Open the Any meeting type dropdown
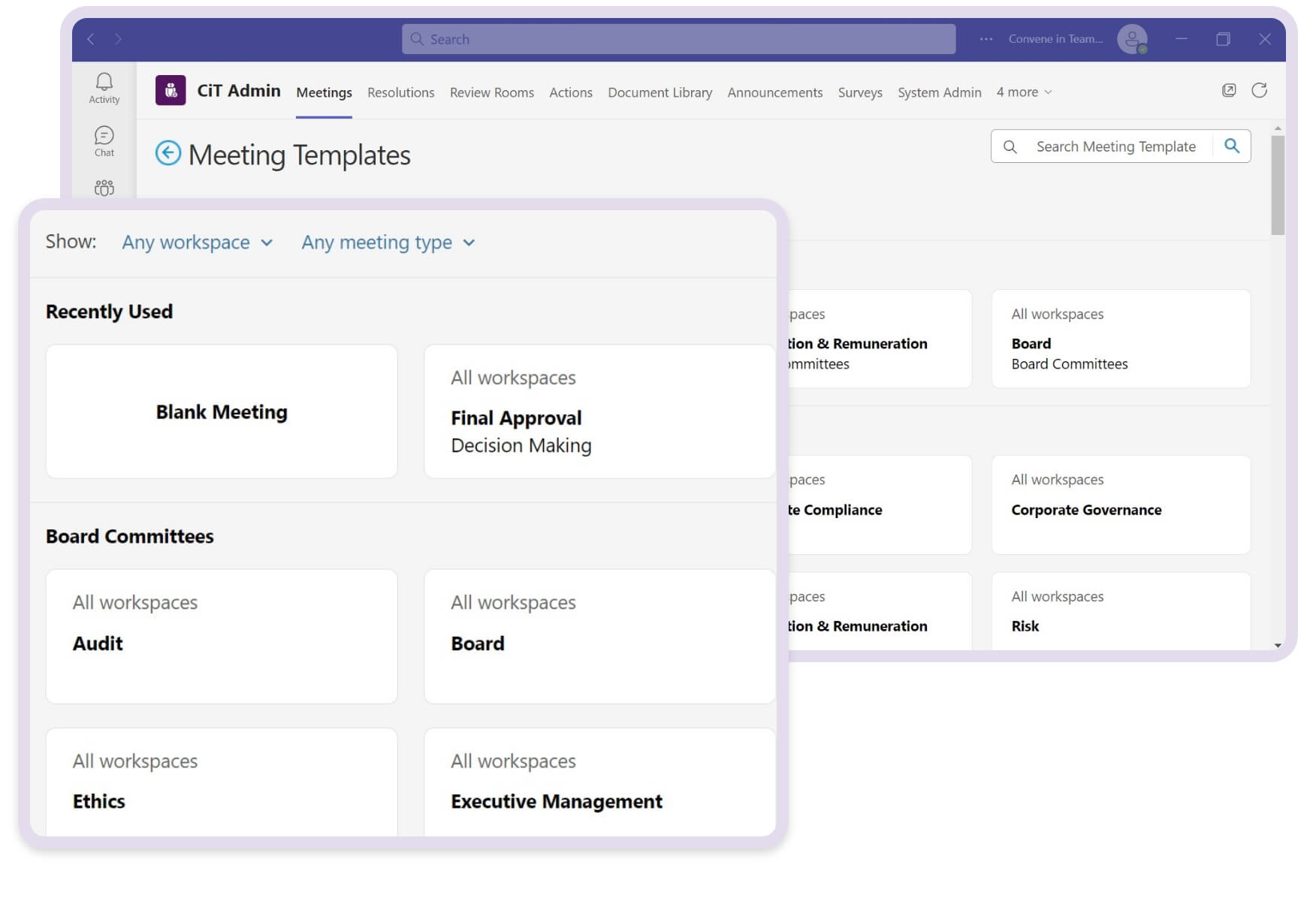Viewport: 1316px width, 901px height. coord(388,242)
